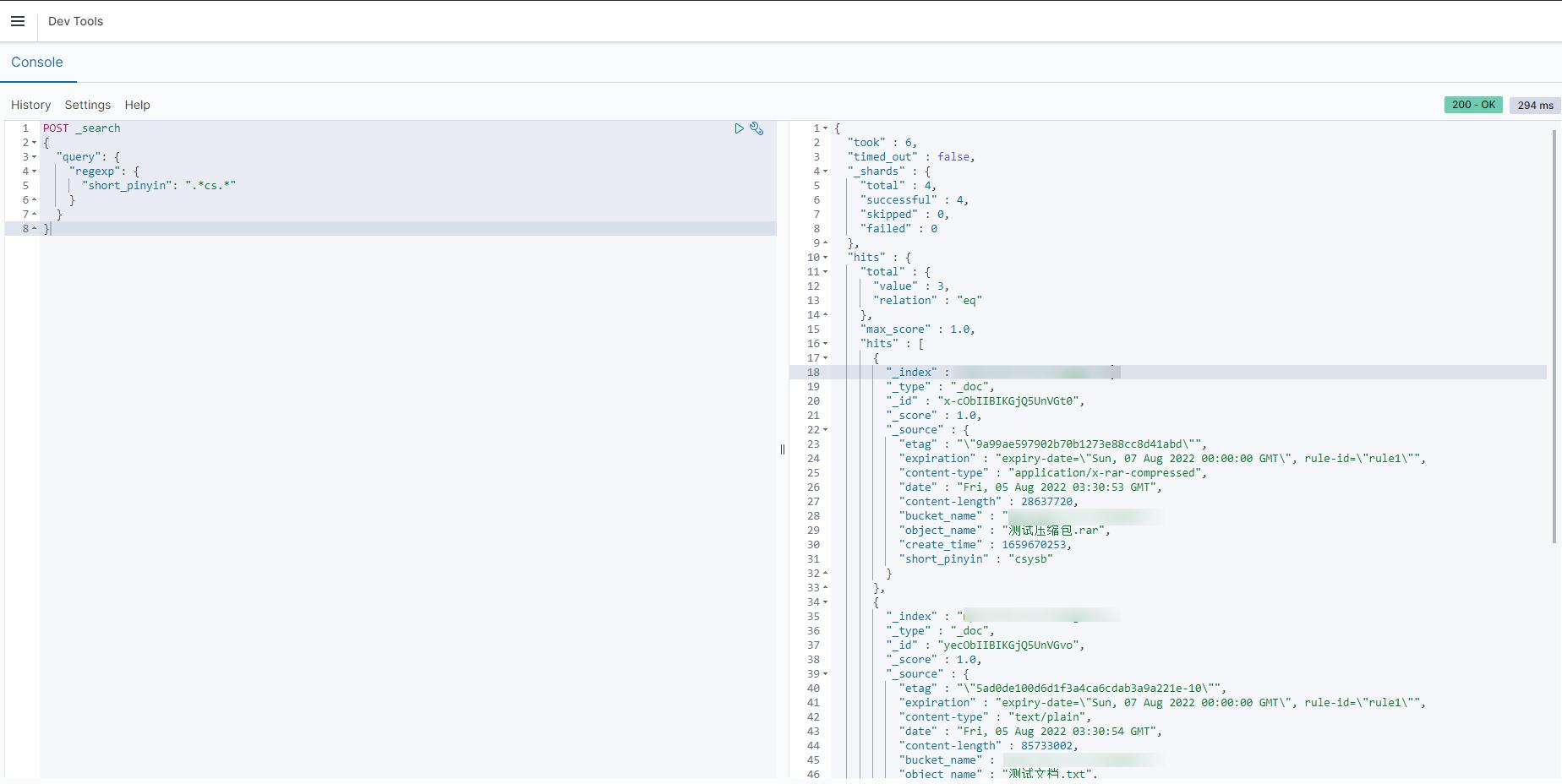Open the wrench request options icon
Screen dimensions: 1562x784
756,128
